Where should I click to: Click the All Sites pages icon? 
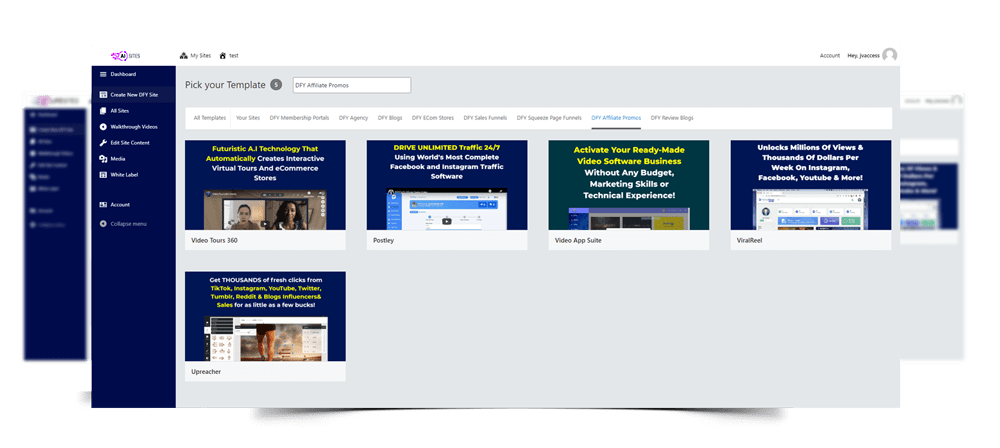pyautogui.click(x=103, y=110)
